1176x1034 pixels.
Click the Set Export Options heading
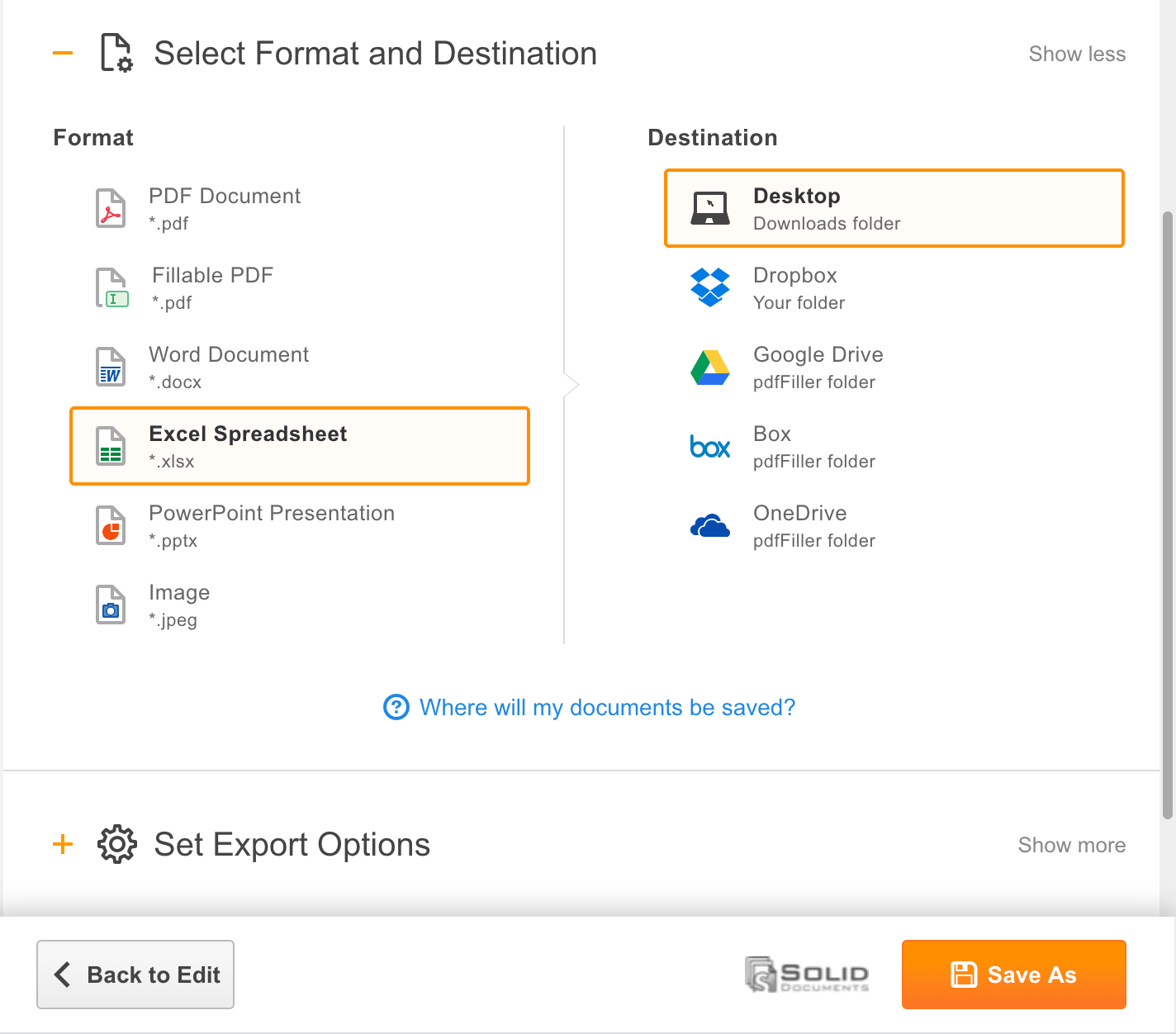(x=292, y=844)
